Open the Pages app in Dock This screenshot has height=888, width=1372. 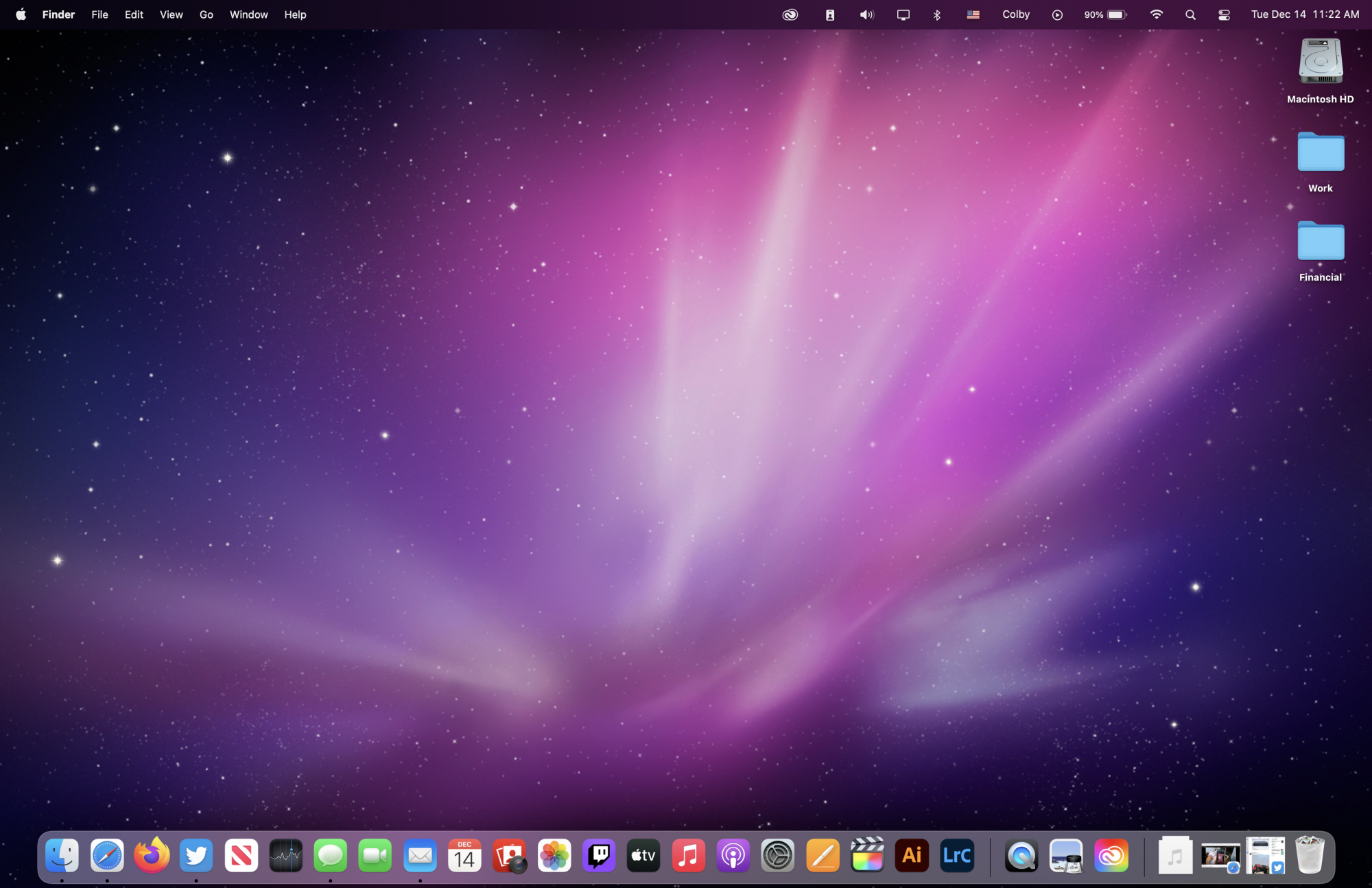point(823,856)
